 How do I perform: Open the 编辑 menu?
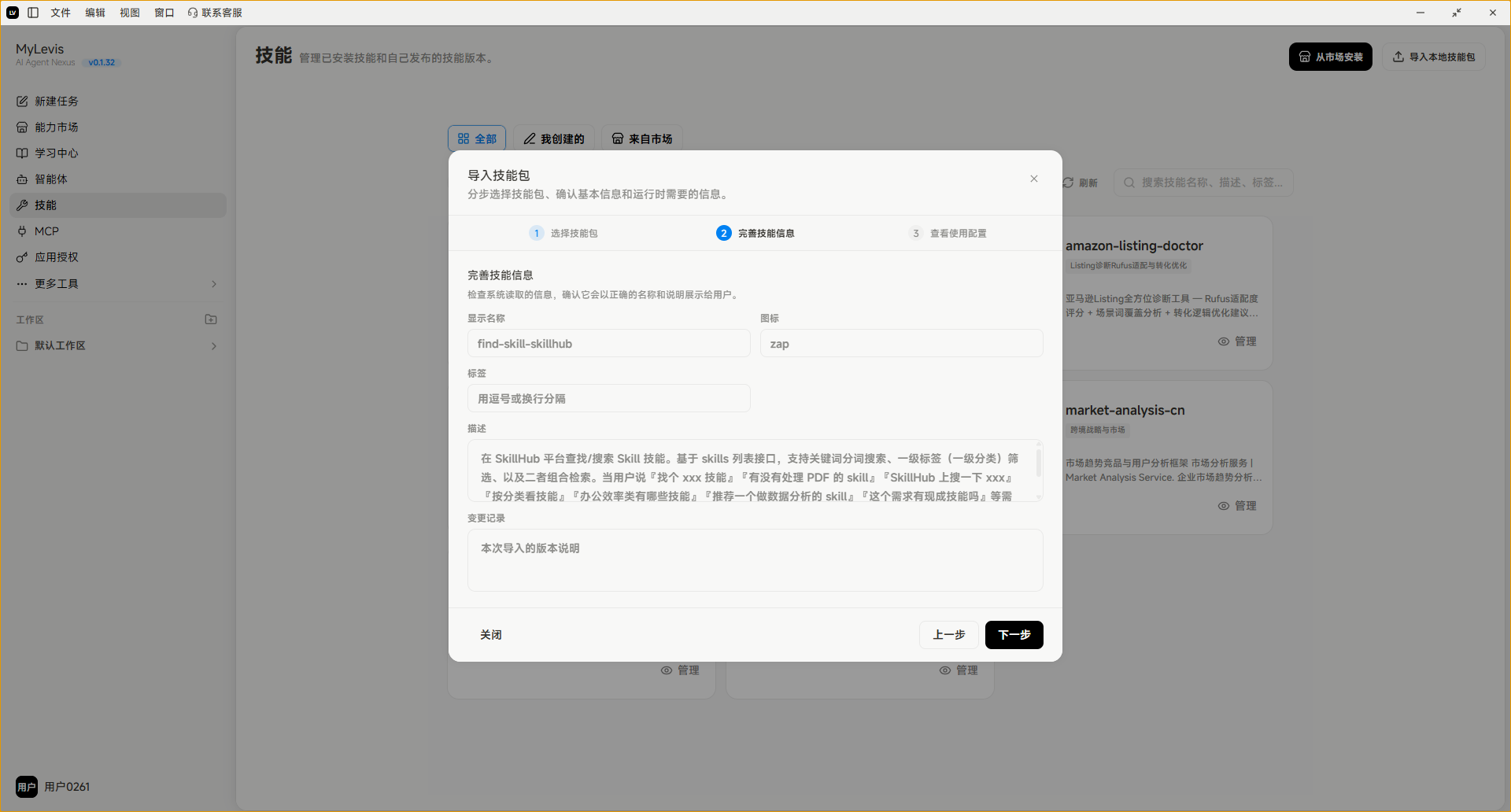pos(95,13)
